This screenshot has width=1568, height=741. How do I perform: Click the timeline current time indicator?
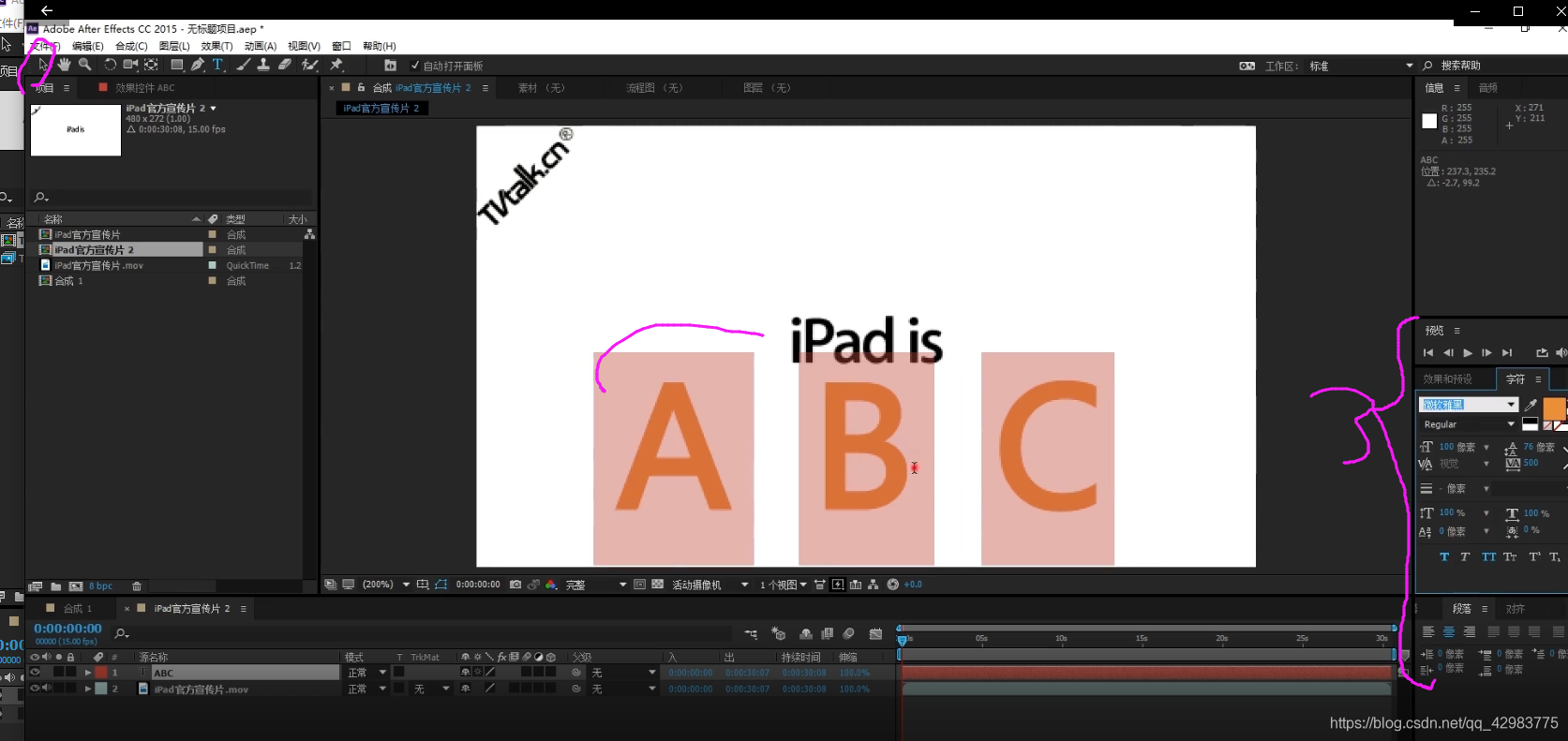(902, 640)
